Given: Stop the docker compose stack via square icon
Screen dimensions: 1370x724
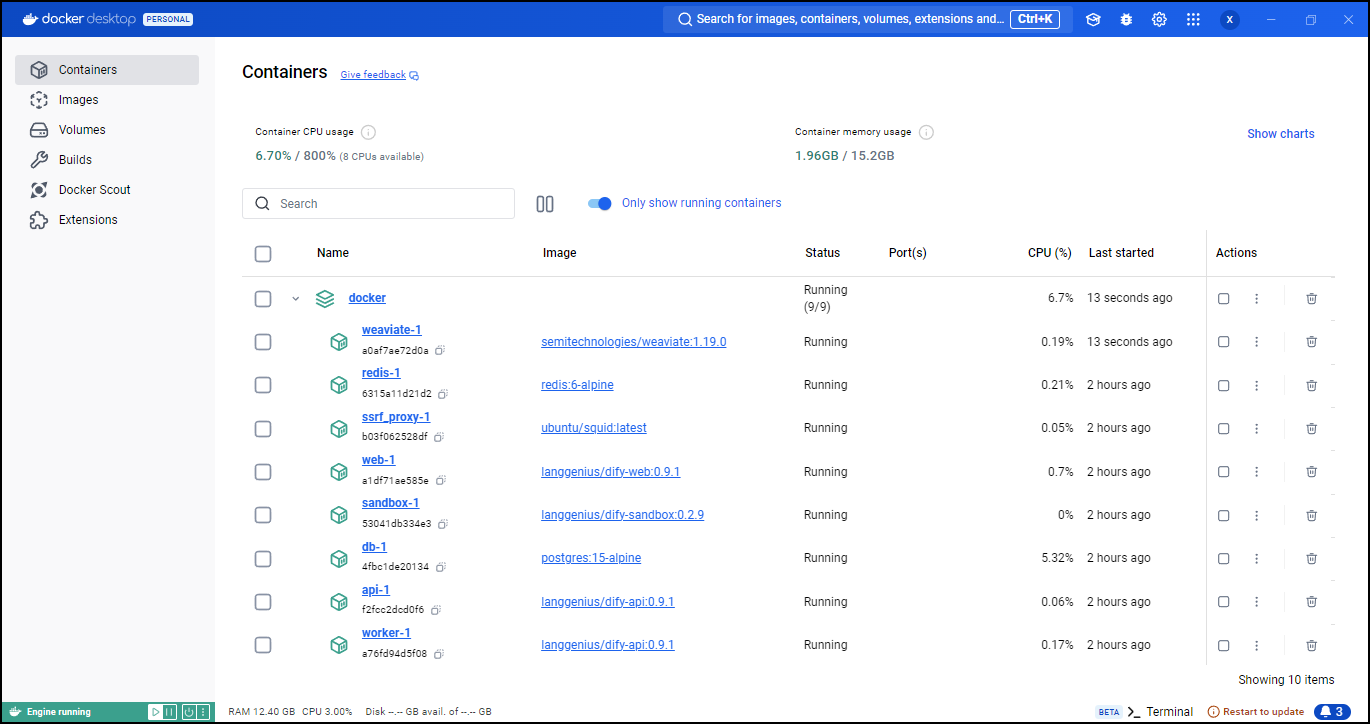Looking at the screenshot, I should point(1224,298).
